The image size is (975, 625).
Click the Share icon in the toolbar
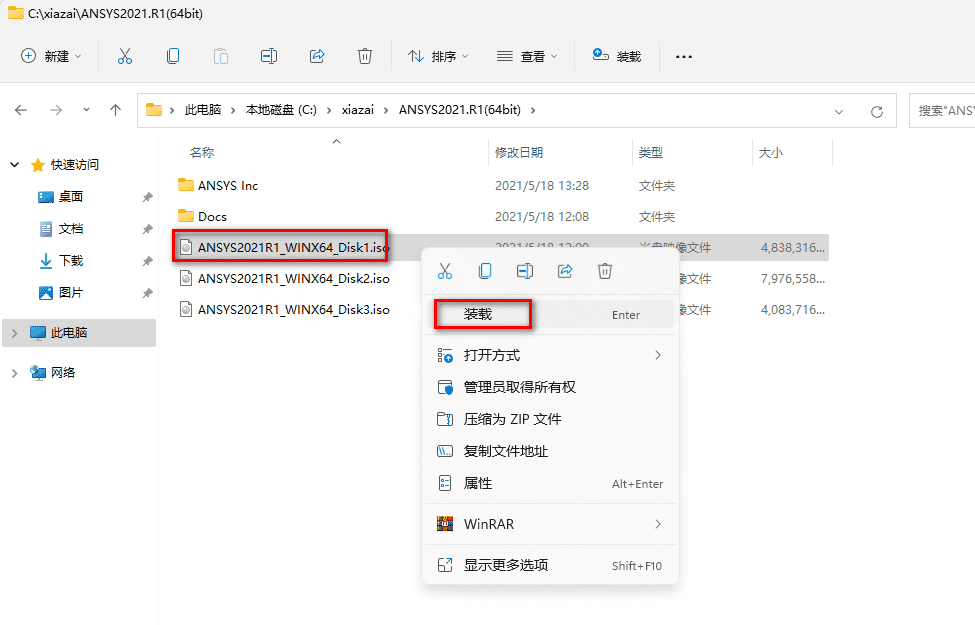point(317,56)
